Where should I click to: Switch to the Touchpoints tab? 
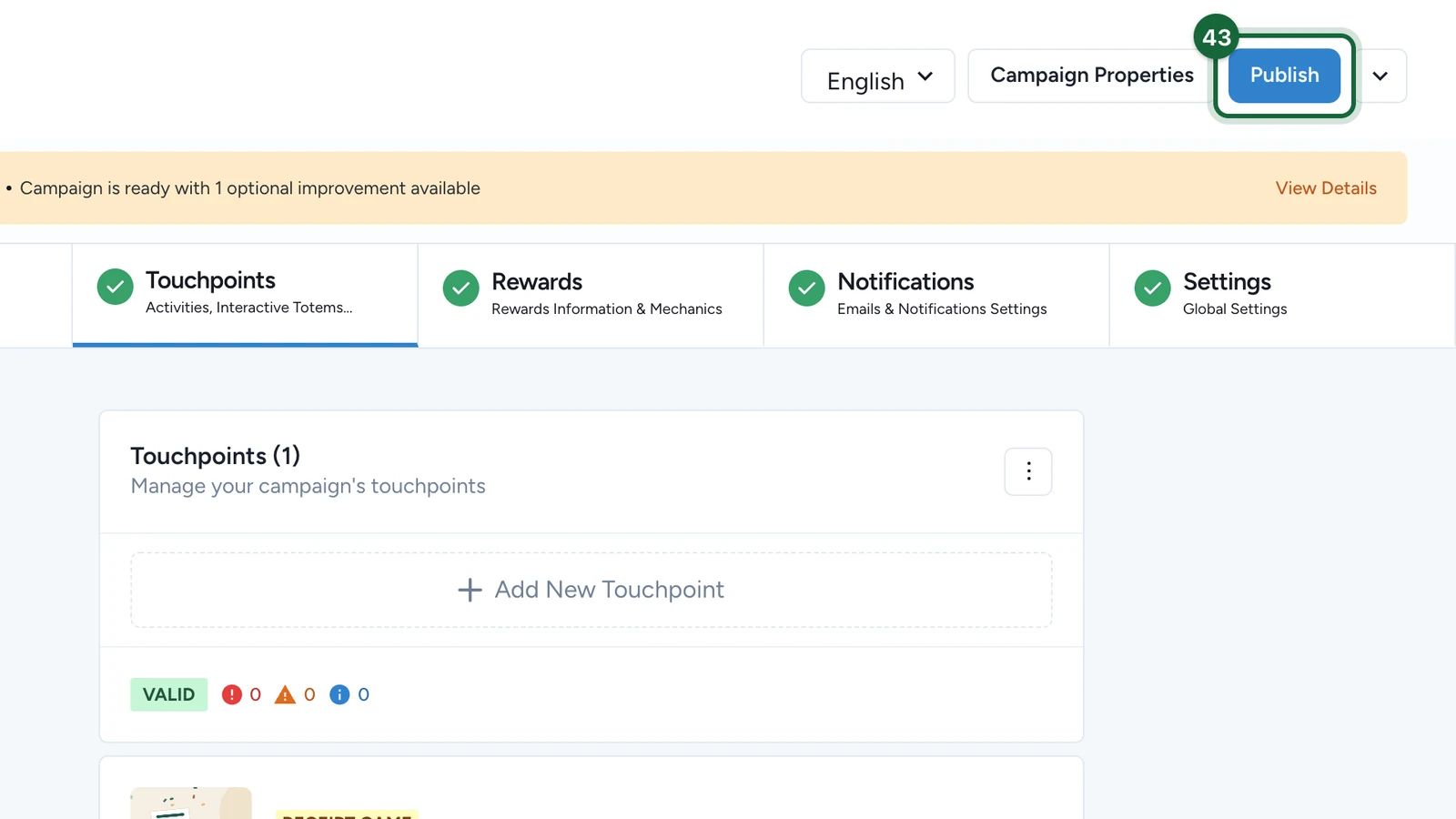click(245, 295)
